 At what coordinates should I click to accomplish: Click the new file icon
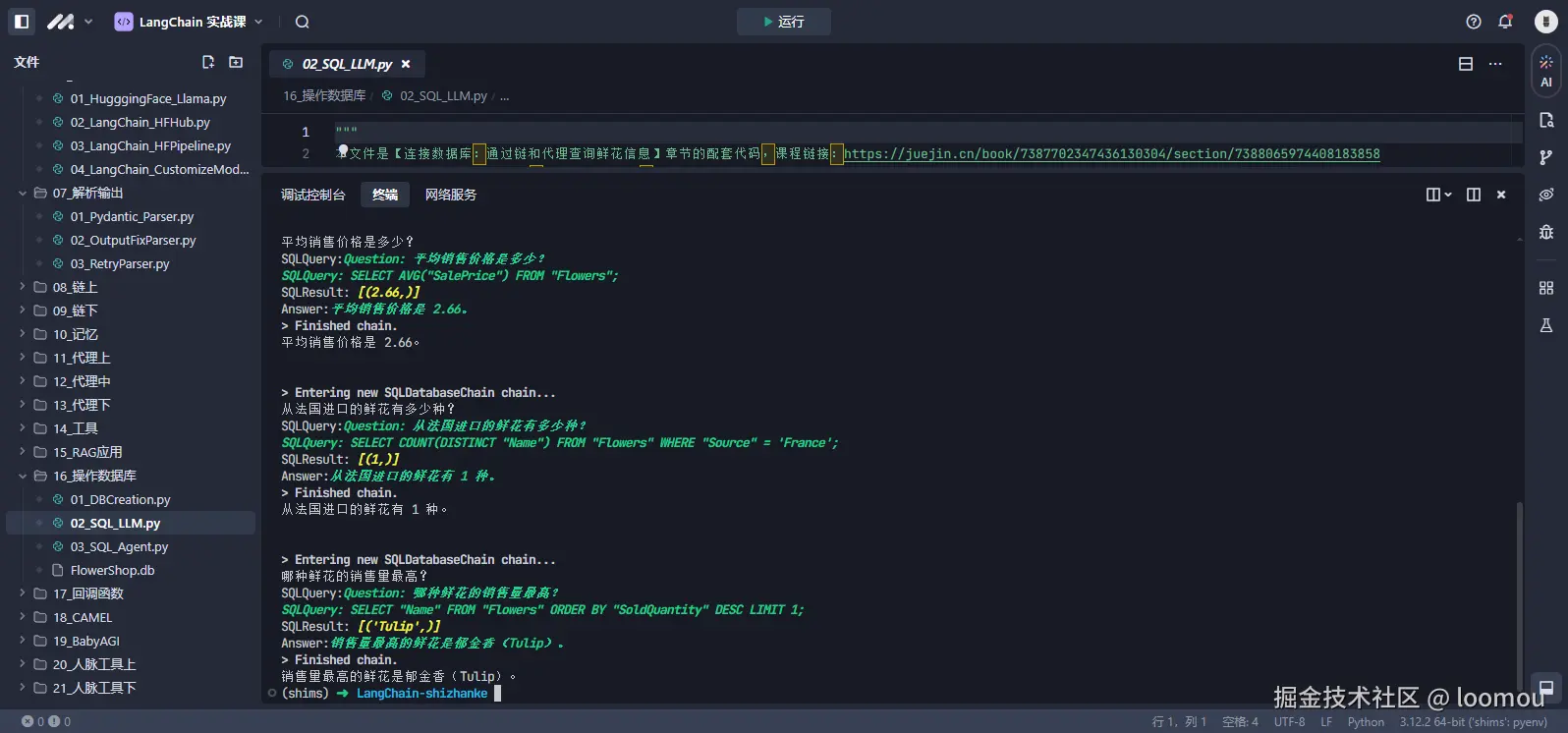[x=208, y=62]
